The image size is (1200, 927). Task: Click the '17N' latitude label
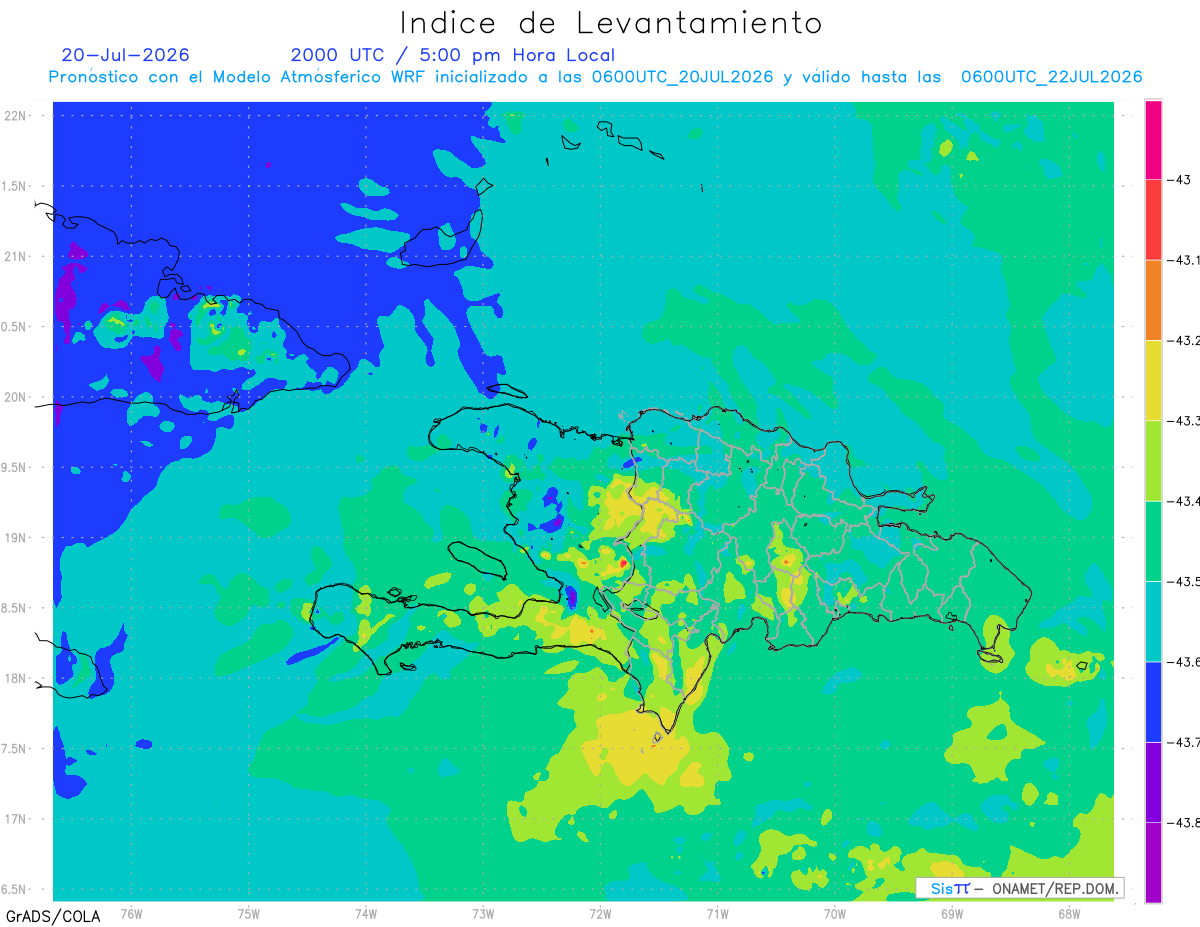(x=14, y=819)
